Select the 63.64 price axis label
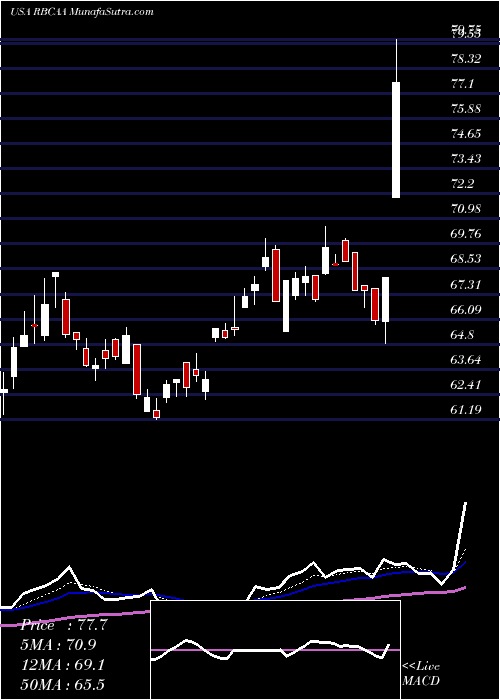 tap(468, 359)
